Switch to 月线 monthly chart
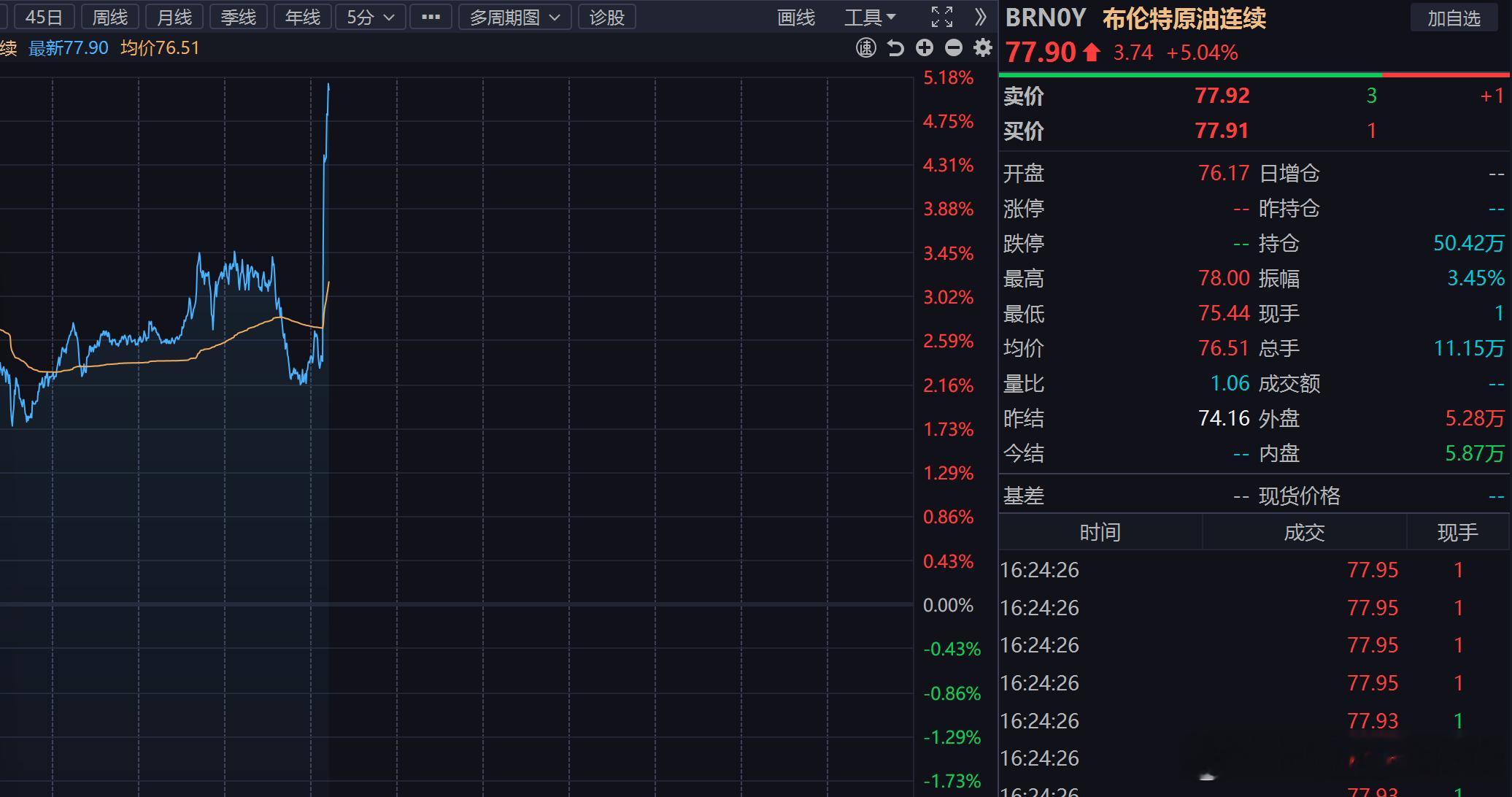 [x=174, y=17]
